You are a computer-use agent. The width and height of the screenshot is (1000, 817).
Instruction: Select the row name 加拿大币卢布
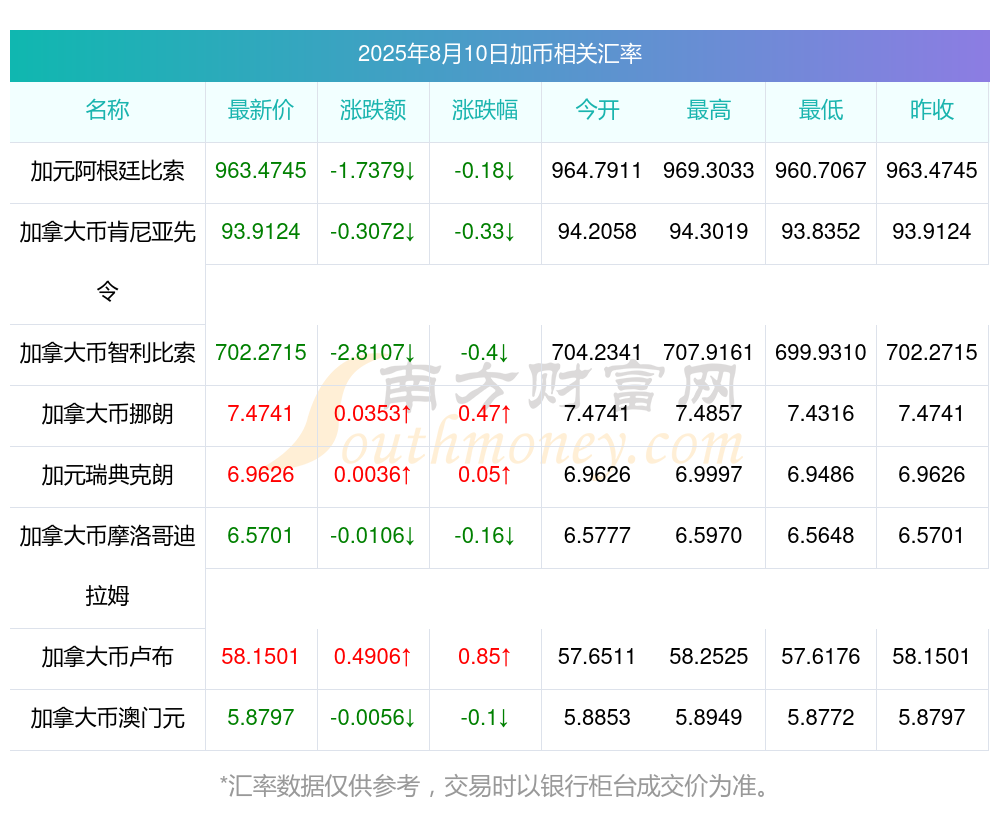(107, 657)
